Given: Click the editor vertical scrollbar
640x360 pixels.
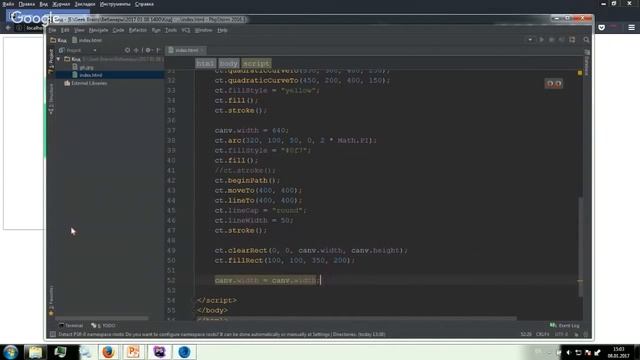Looking at the screenshot, I should [580, 247].
